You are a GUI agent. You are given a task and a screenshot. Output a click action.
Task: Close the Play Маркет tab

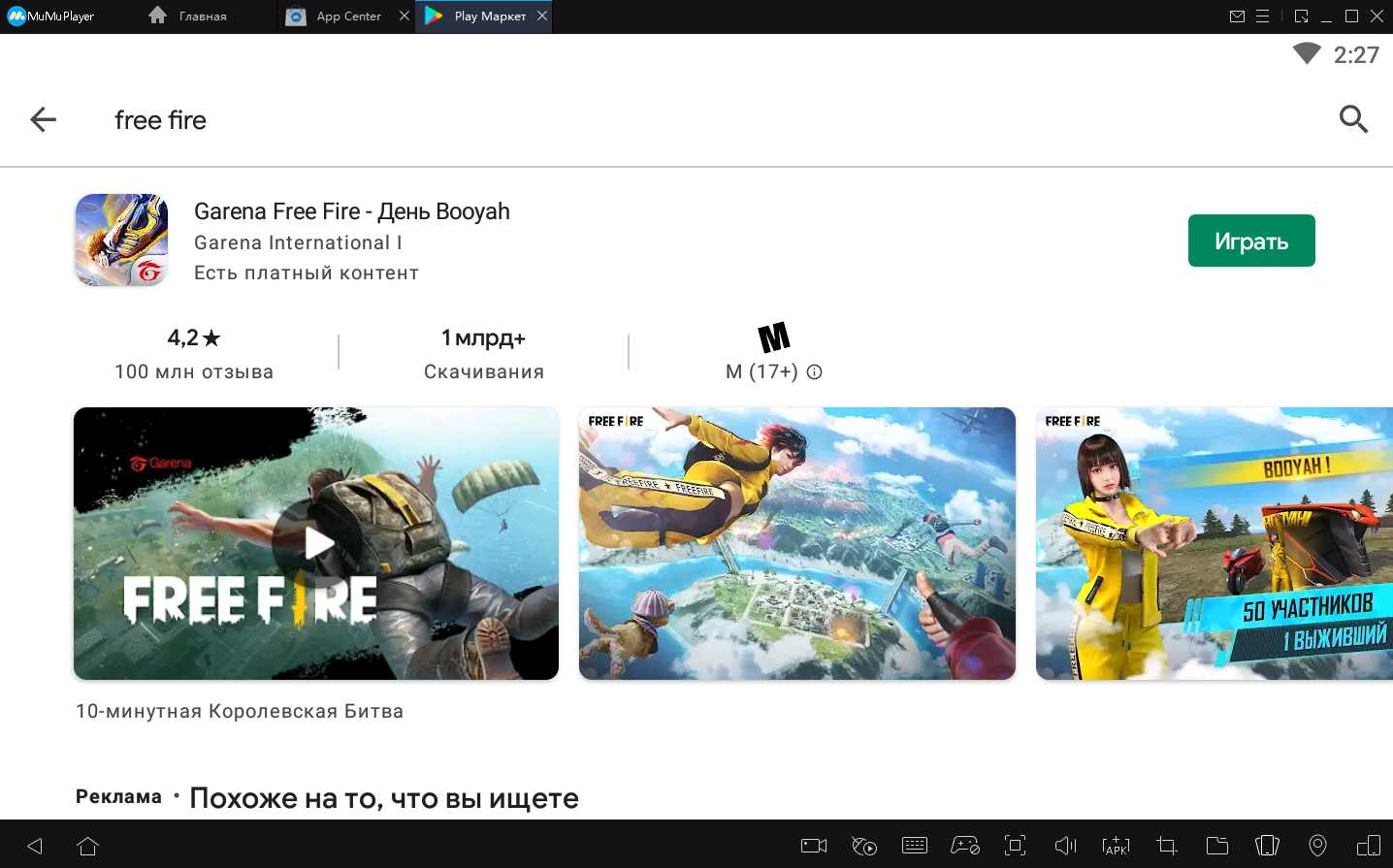tap(542, 16)
